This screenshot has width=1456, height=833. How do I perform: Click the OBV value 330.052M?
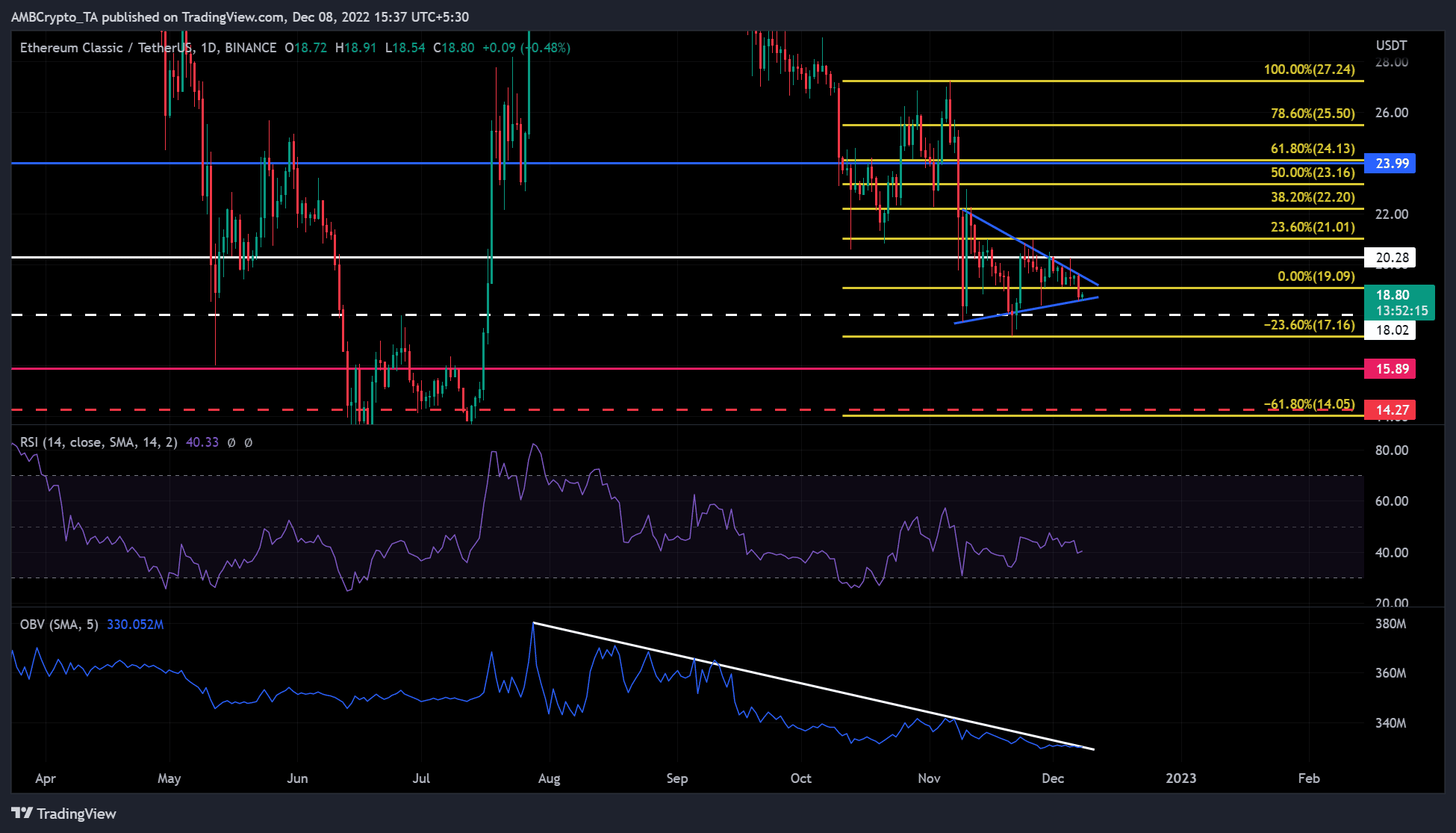(135, 624)
